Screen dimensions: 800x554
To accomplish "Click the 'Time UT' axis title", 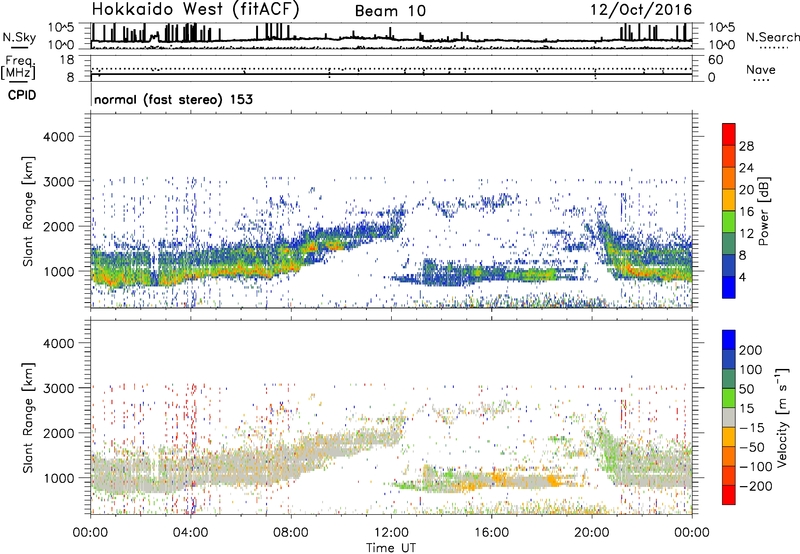I will pyautogui.click(x=391, y=548).
